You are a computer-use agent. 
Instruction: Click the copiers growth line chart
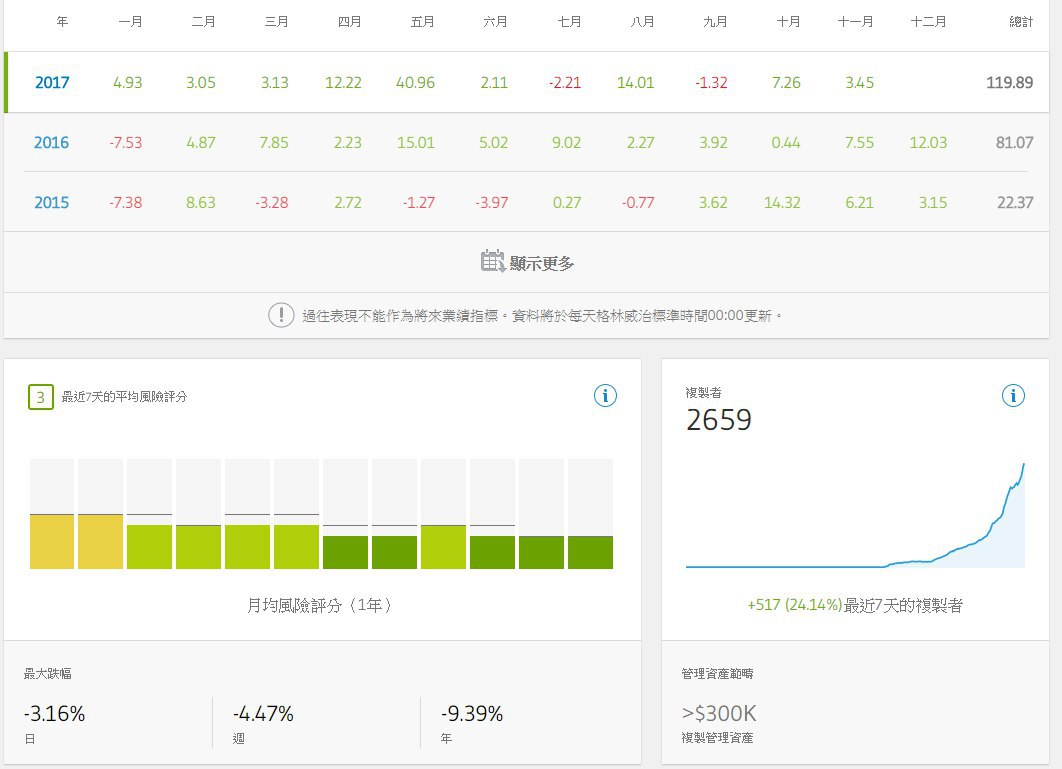[855, 515]
